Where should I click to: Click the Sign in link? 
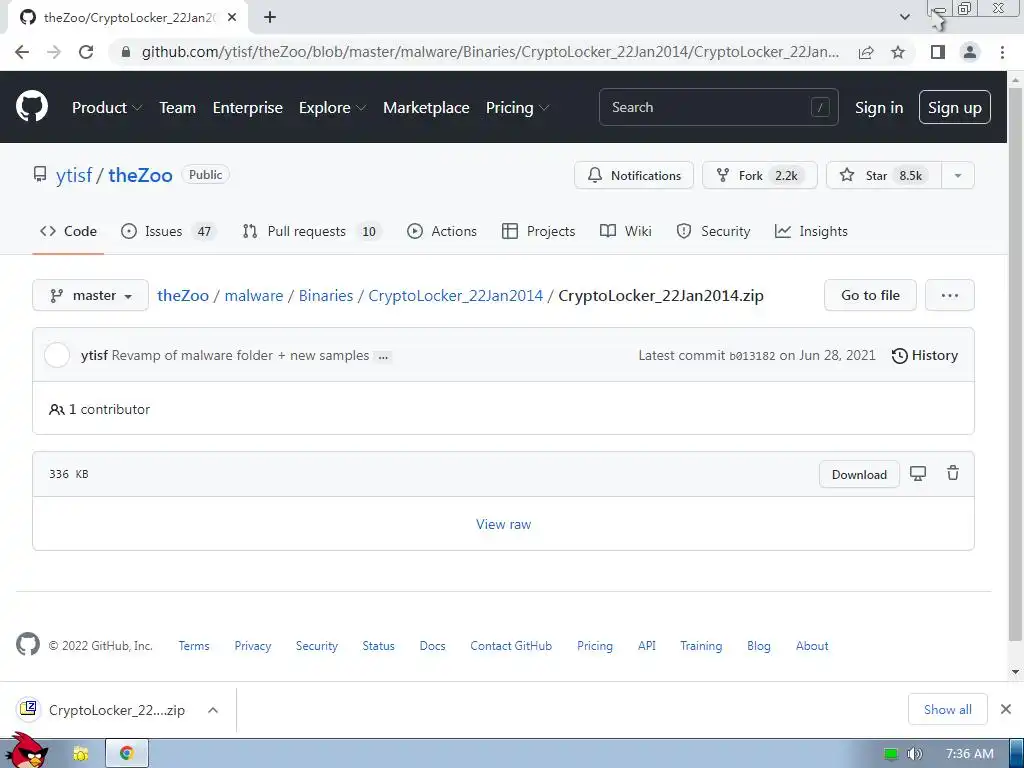[879, 108]
